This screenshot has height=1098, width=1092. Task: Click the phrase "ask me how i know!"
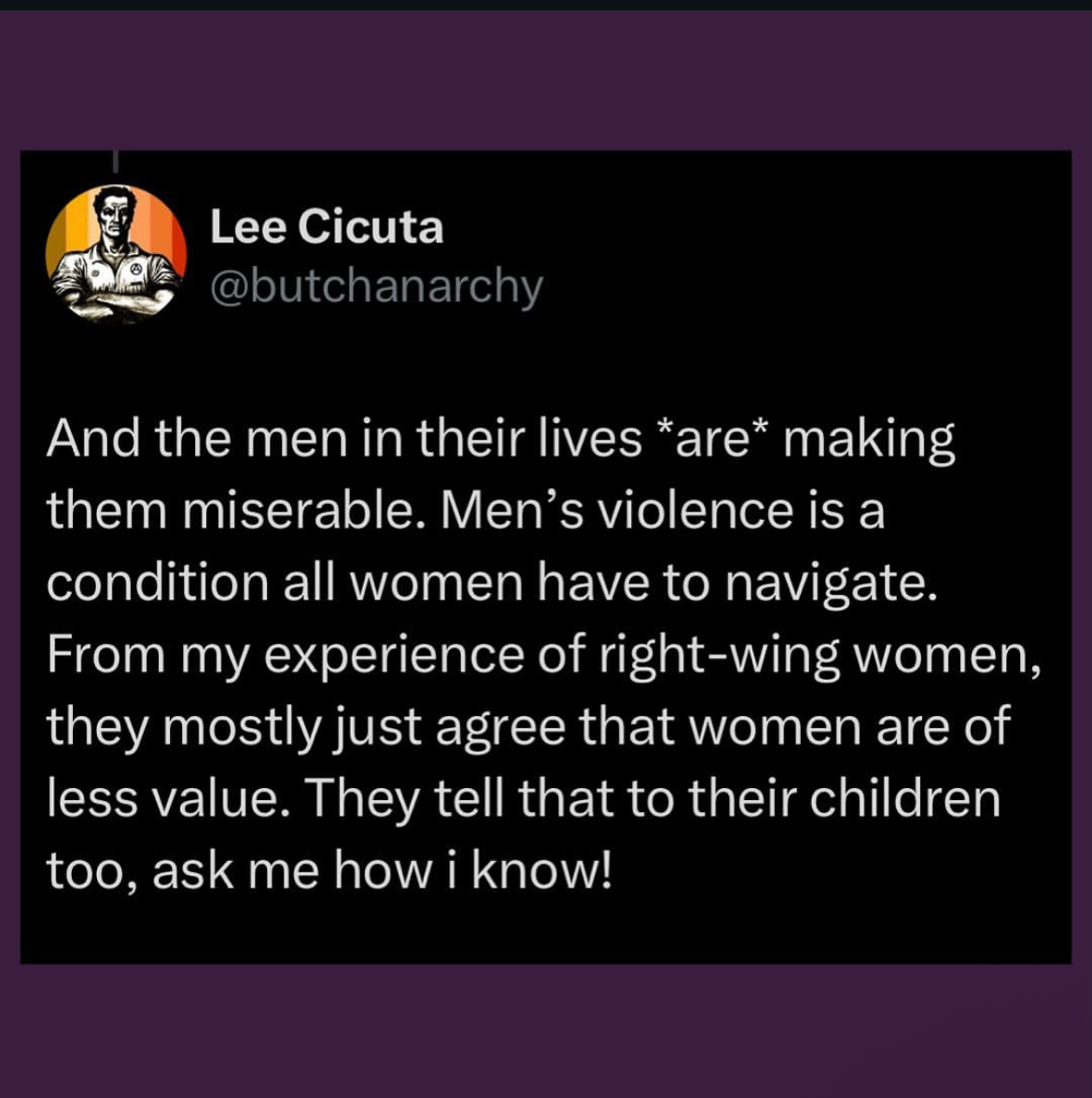pyautogui.click(x=383, y=870)
